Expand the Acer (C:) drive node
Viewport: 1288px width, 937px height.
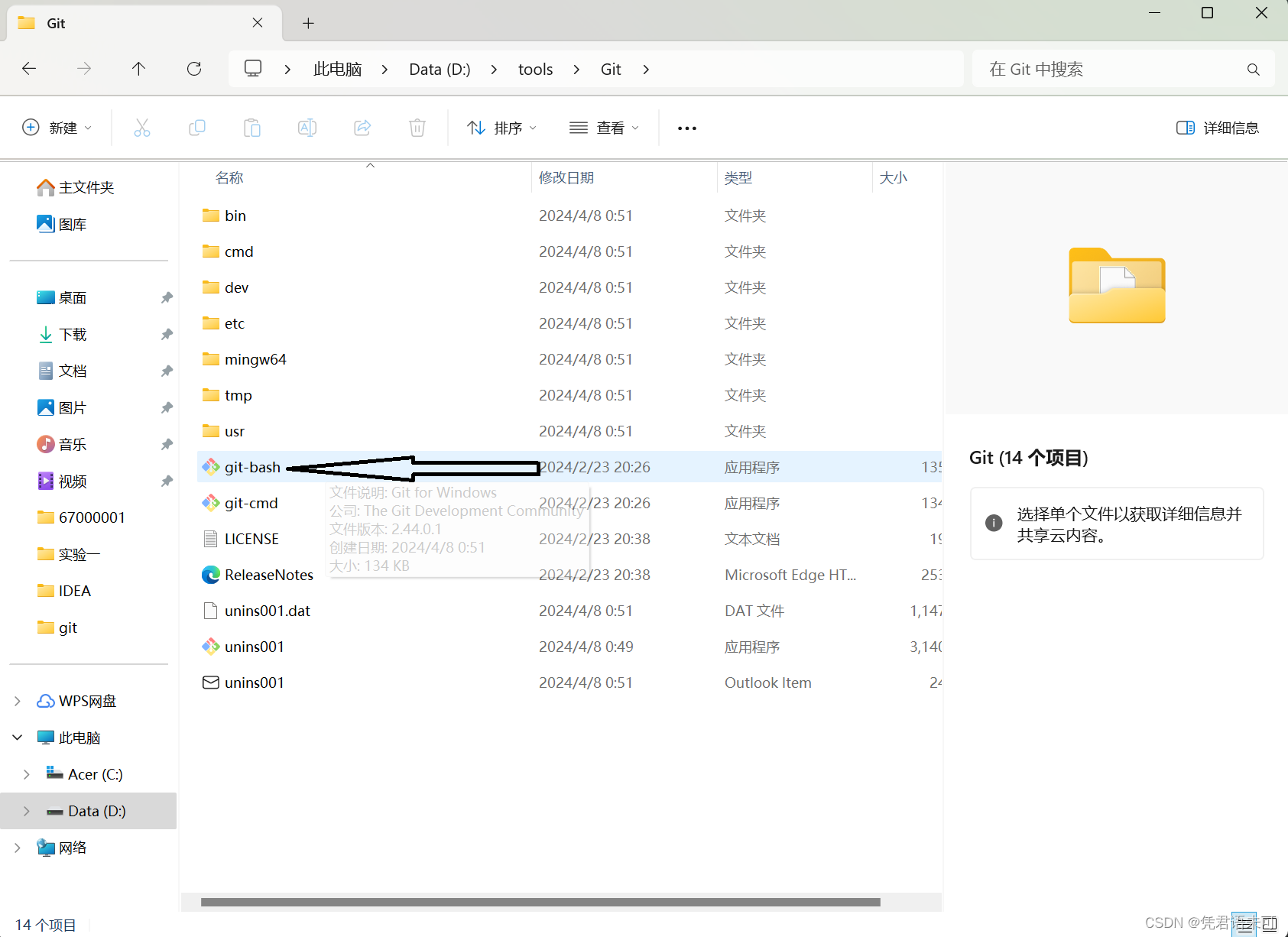(27, 774)
